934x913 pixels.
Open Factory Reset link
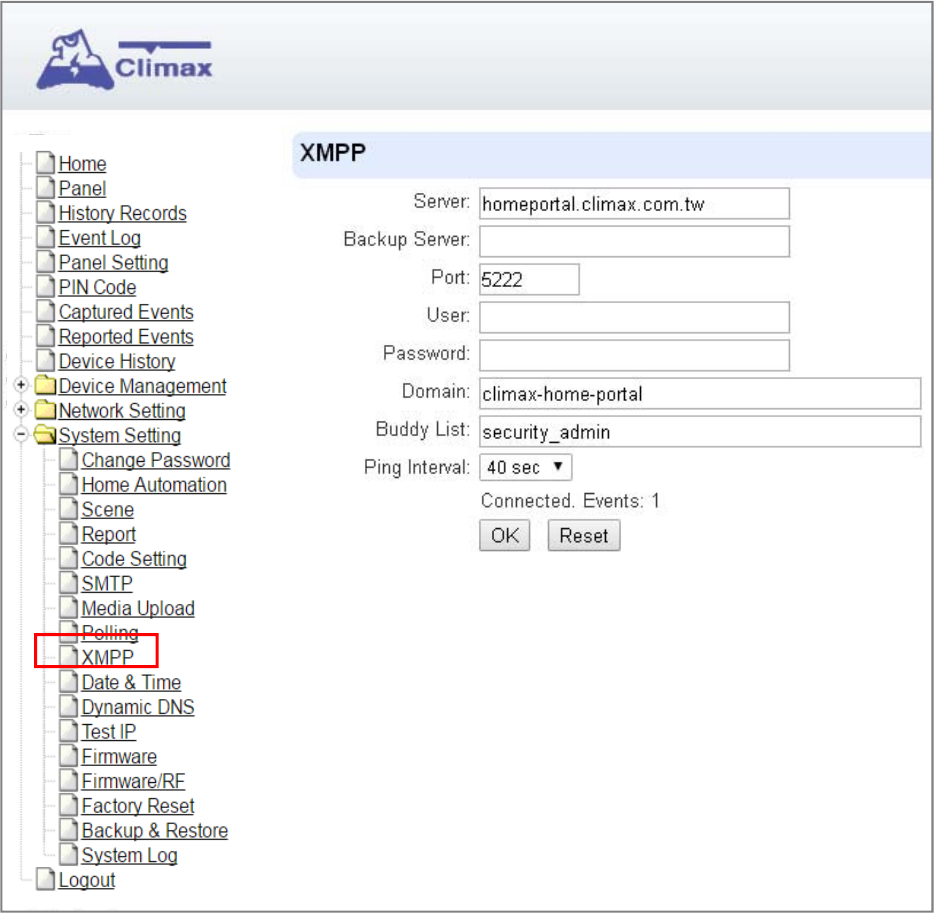click(x=138, y=806)
